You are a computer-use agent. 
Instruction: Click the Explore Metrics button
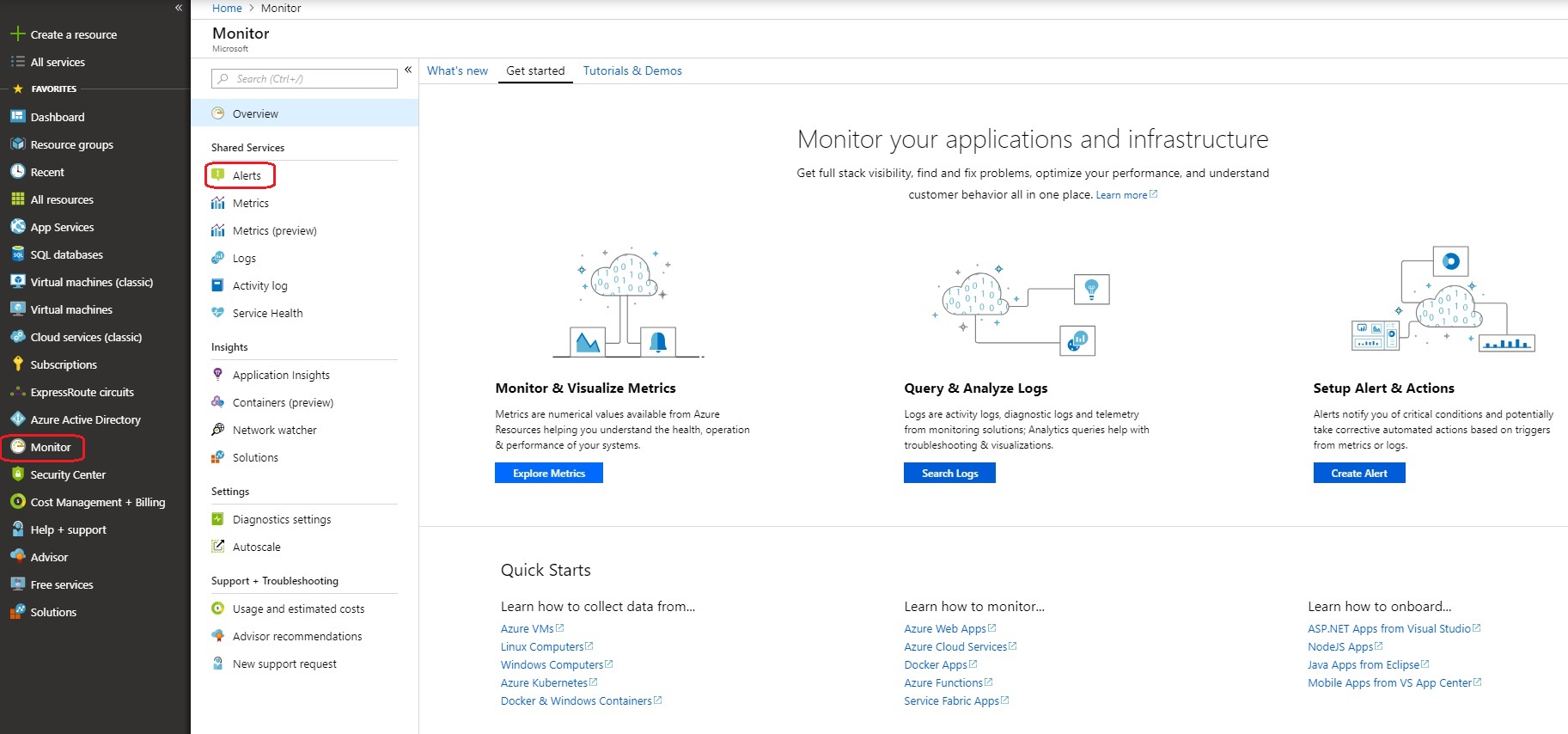(549, 473)
